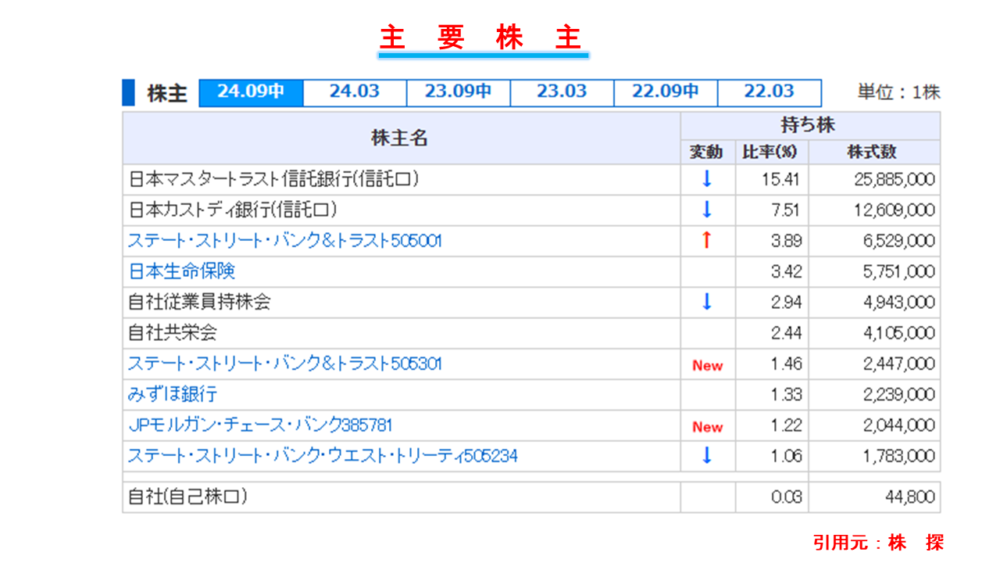Click share count 5,751,000
Screen dimensions: 1000x563
click(899, 272)
